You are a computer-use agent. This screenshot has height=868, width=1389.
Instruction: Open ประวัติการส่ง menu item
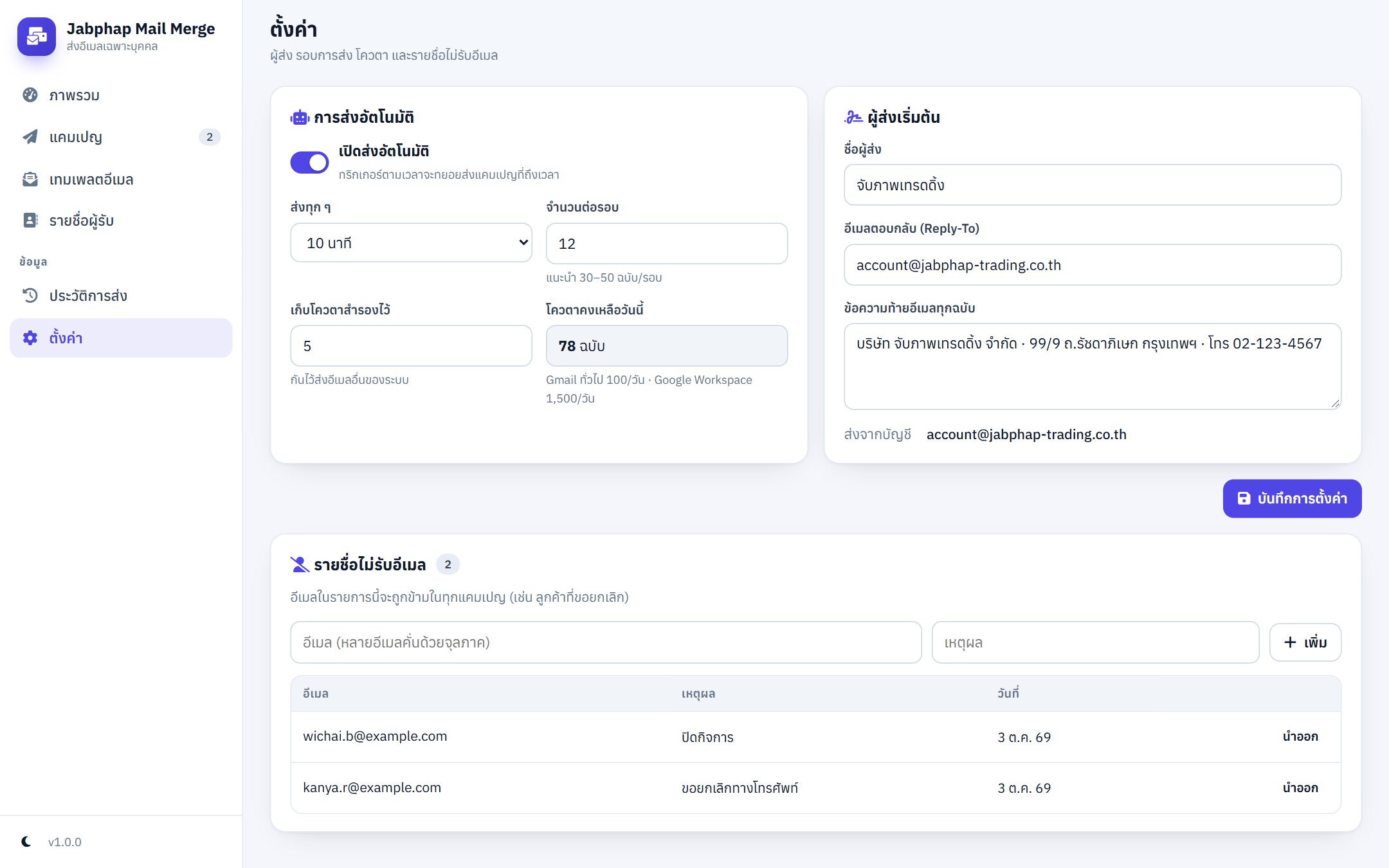point(121,296)
